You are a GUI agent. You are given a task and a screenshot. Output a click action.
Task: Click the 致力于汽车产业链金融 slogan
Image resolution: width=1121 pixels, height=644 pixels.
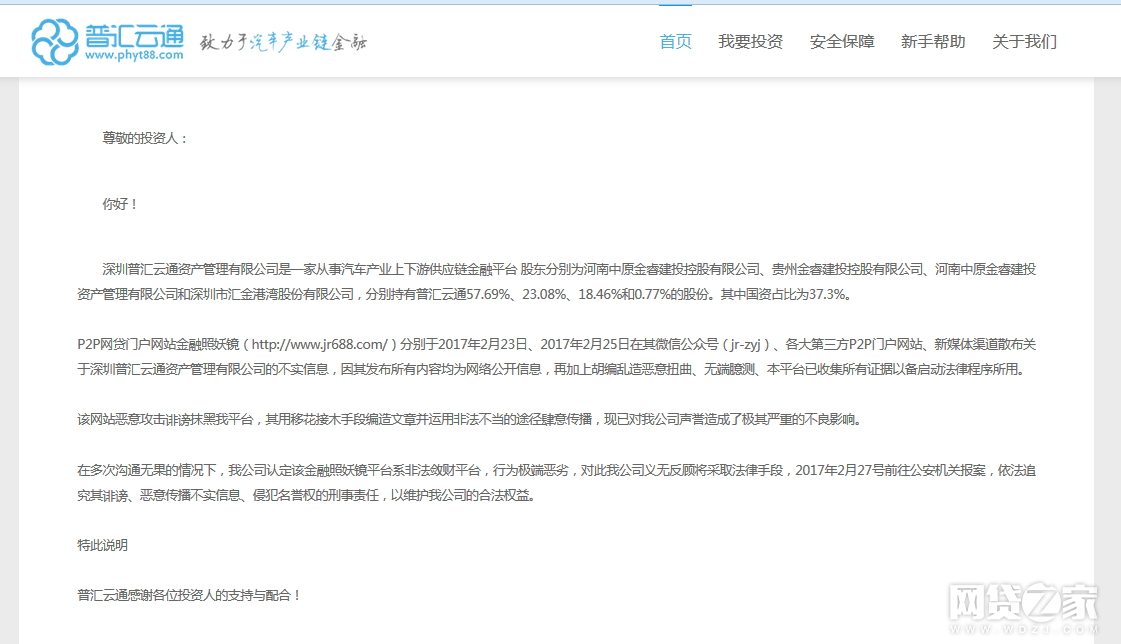pos(283,42)
